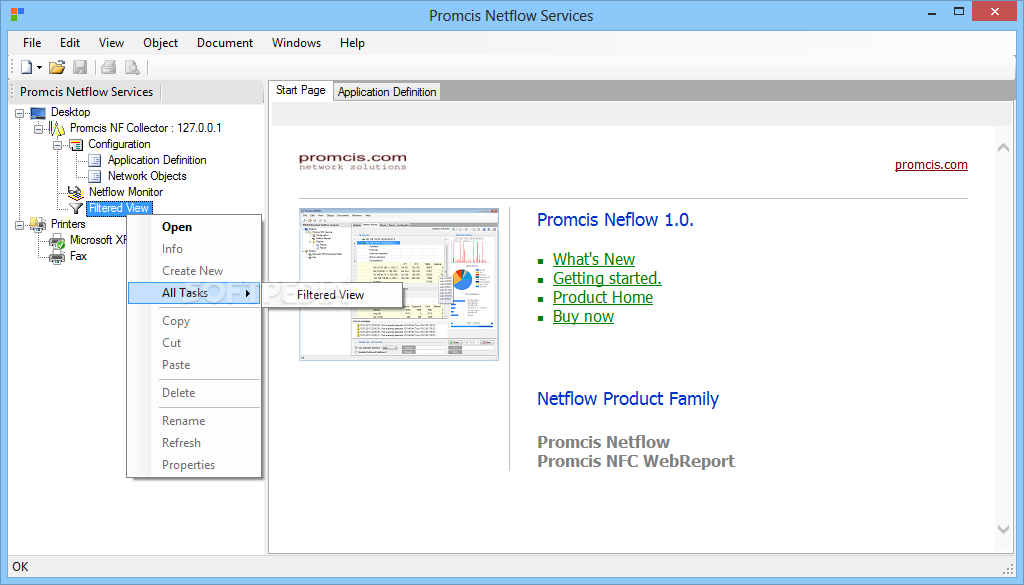Click the New document toolbar icon
The width and height of the screenshot is (1024, 585).
(26, 67)
